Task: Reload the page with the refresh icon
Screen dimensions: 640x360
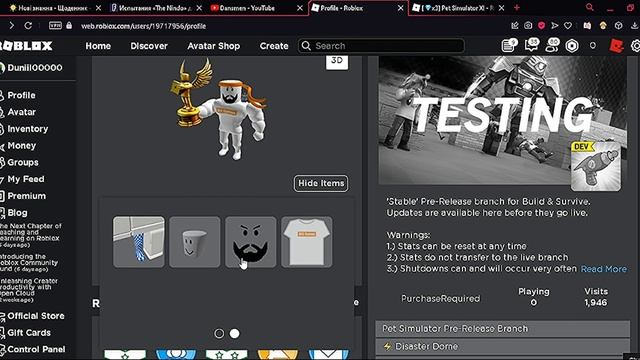Action: [x=28, y=26]
